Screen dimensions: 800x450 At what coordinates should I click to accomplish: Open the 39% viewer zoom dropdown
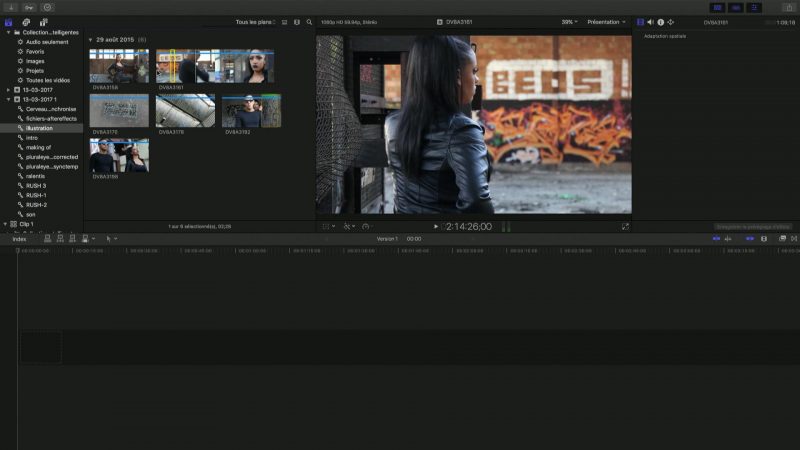pyautogui.click(x=569, y=22)
